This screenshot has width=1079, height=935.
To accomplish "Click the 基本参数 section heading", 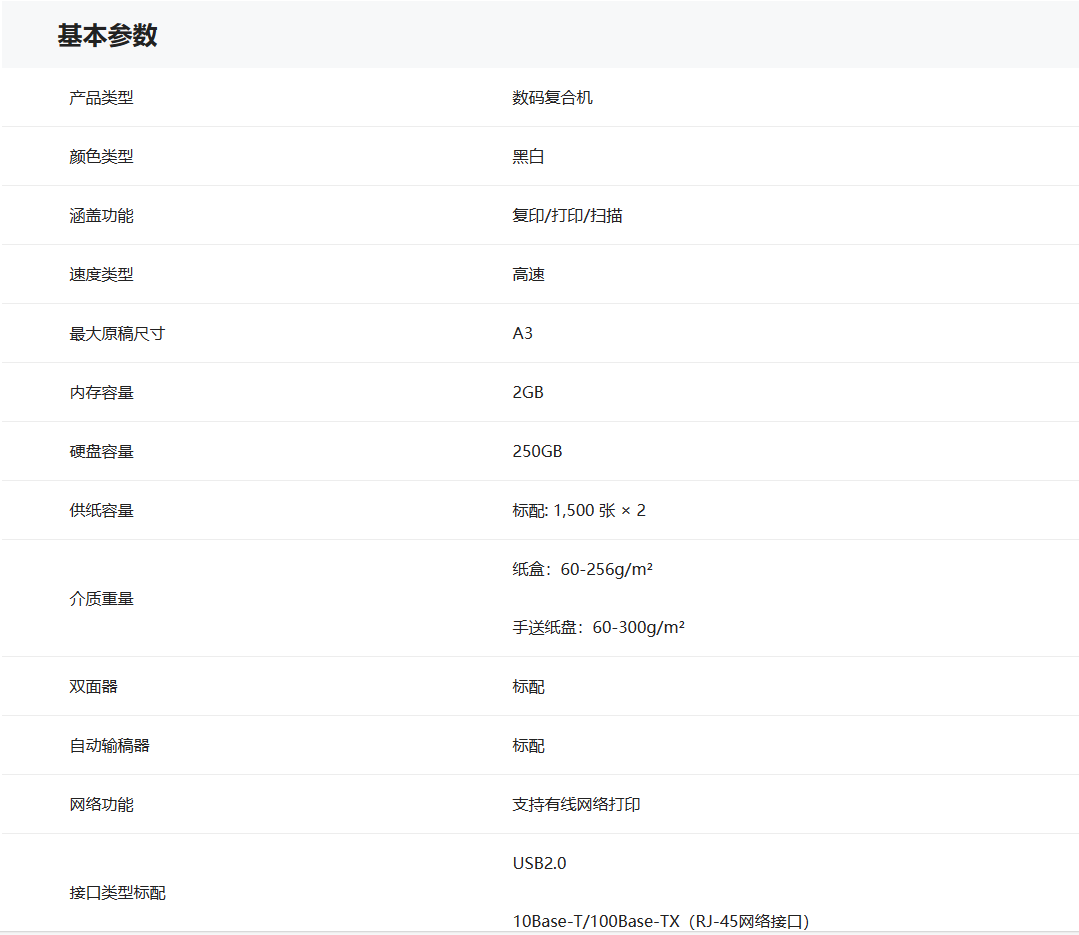I will click(x=107, y=36).
